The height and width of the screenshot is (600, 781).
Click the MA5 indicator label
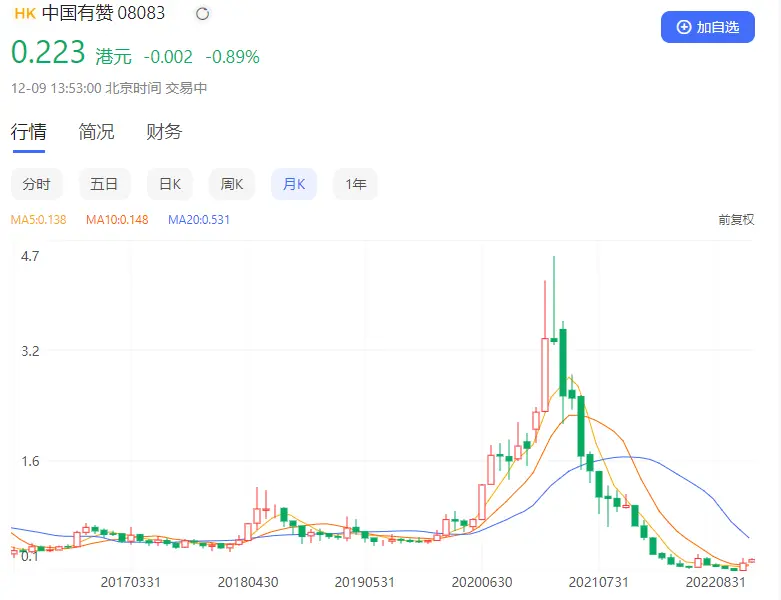[x=38, y=220]
